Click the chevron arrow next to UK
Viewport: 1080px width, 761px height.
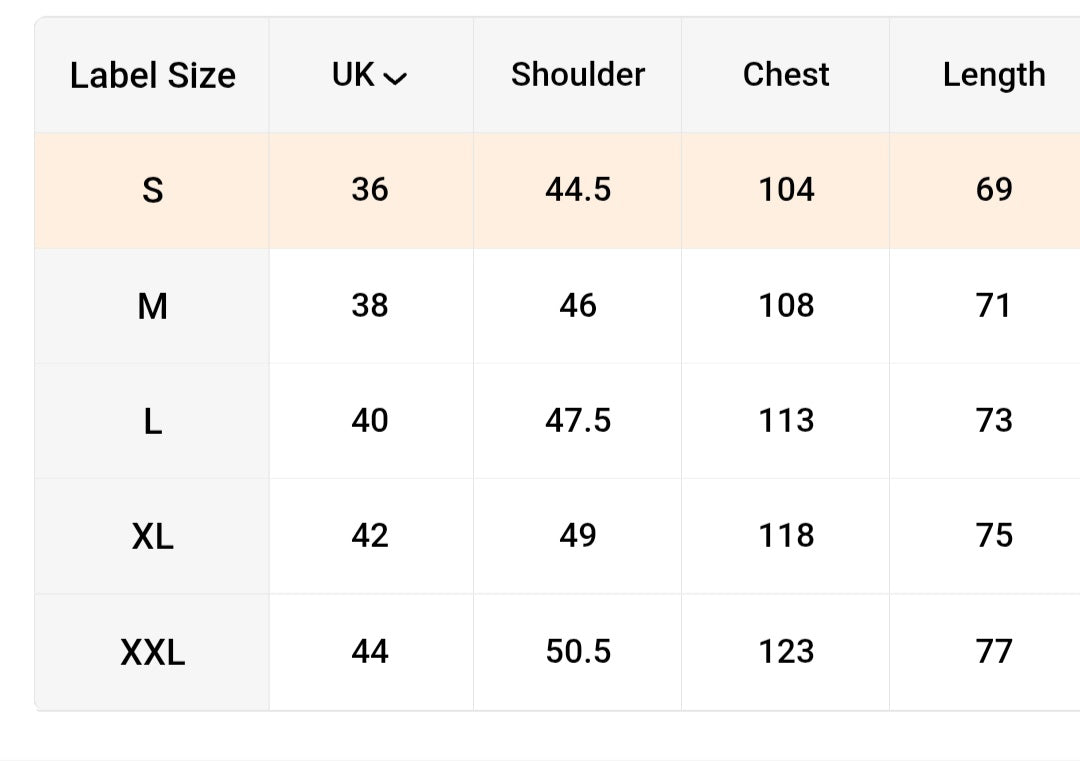tap(395, 79)
